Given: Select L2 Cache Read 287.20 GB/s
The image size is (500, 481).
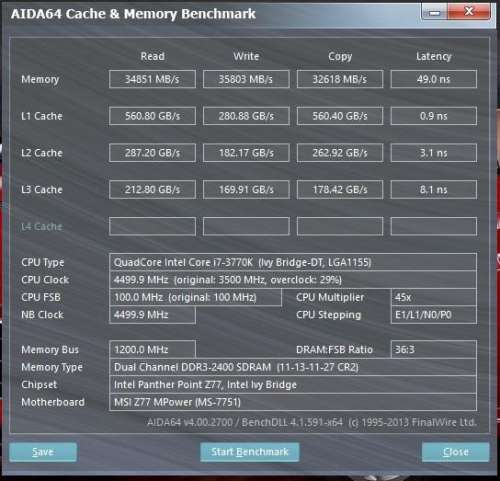Looking at the screenshot, I should coord(152,153).
